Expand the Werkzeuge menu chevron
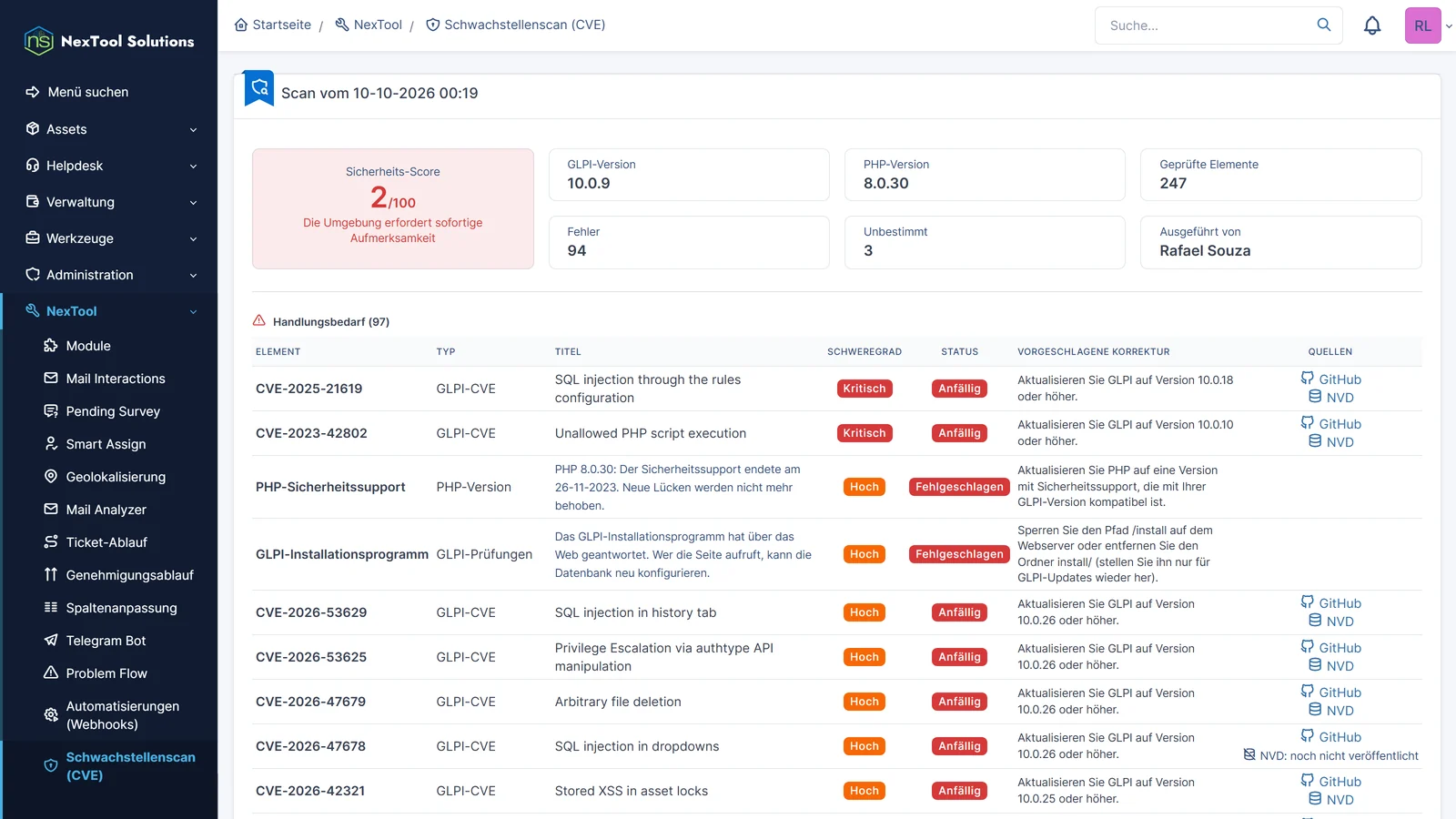Image resolution: width=1456 pixels, height=819 pixels. tap(193, 239)
